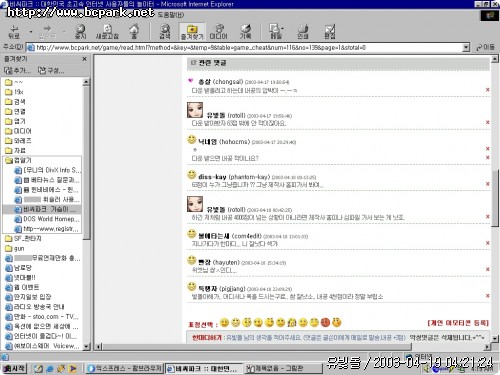Viewport: 500px width, 375px height.
Task: Open the Help menu in menu bar
Action: click(x=171, y=15)
